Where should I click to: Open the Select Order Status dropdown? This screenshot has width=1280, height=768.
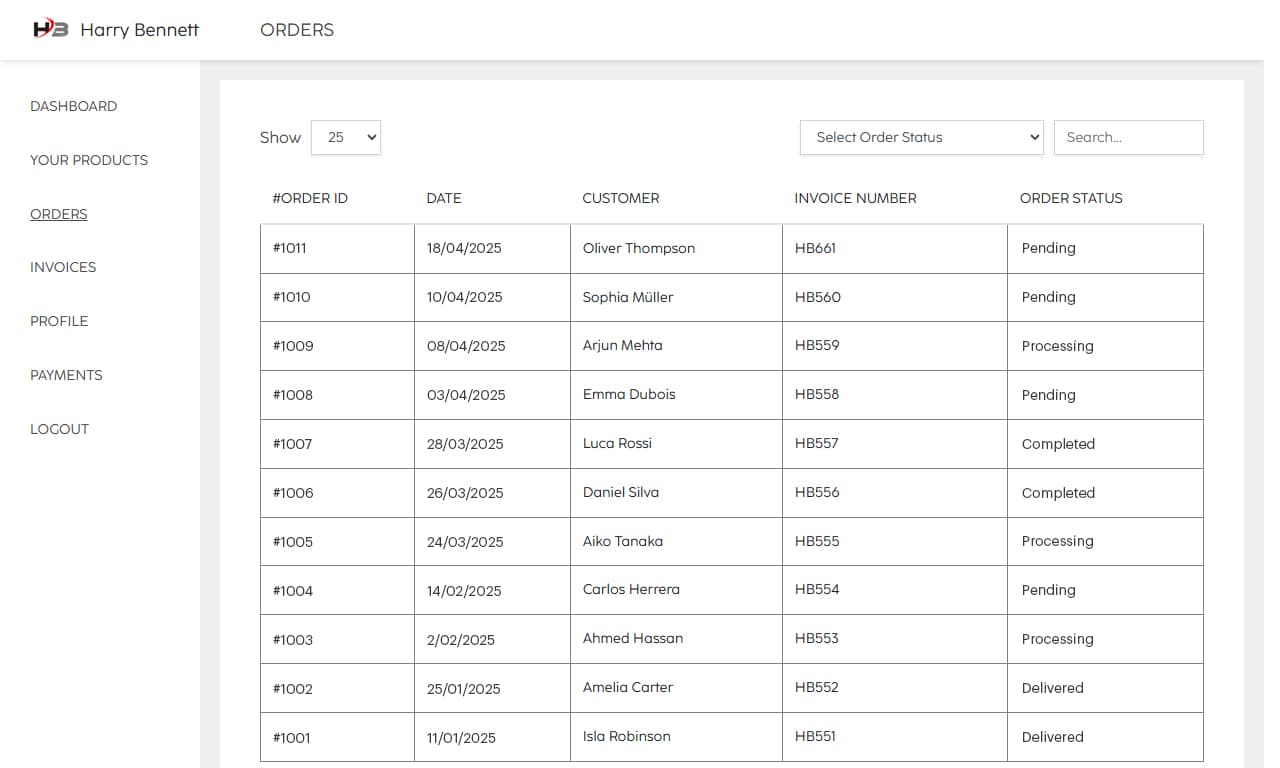(921, 138)
